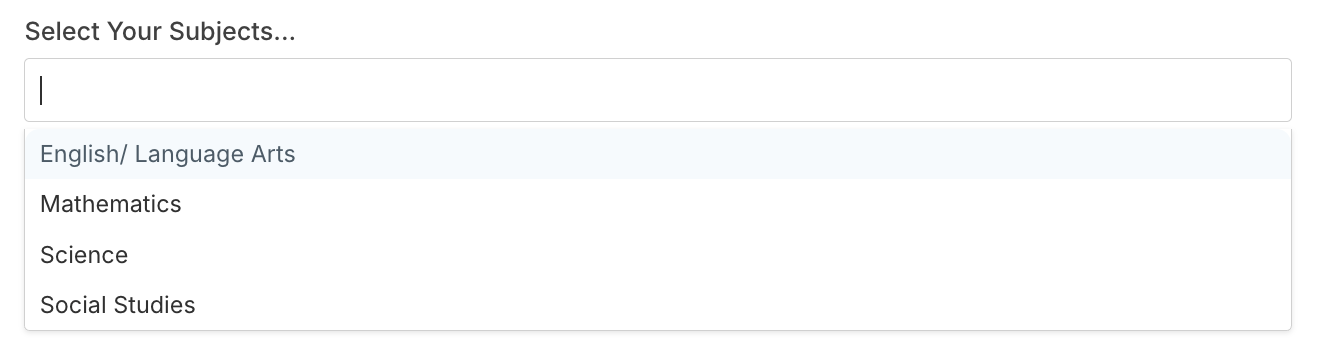Pick Science in the dropdown list
The width and height of the screenshot is (1332, 364).
pyautogui.click(x=658, y=255)
